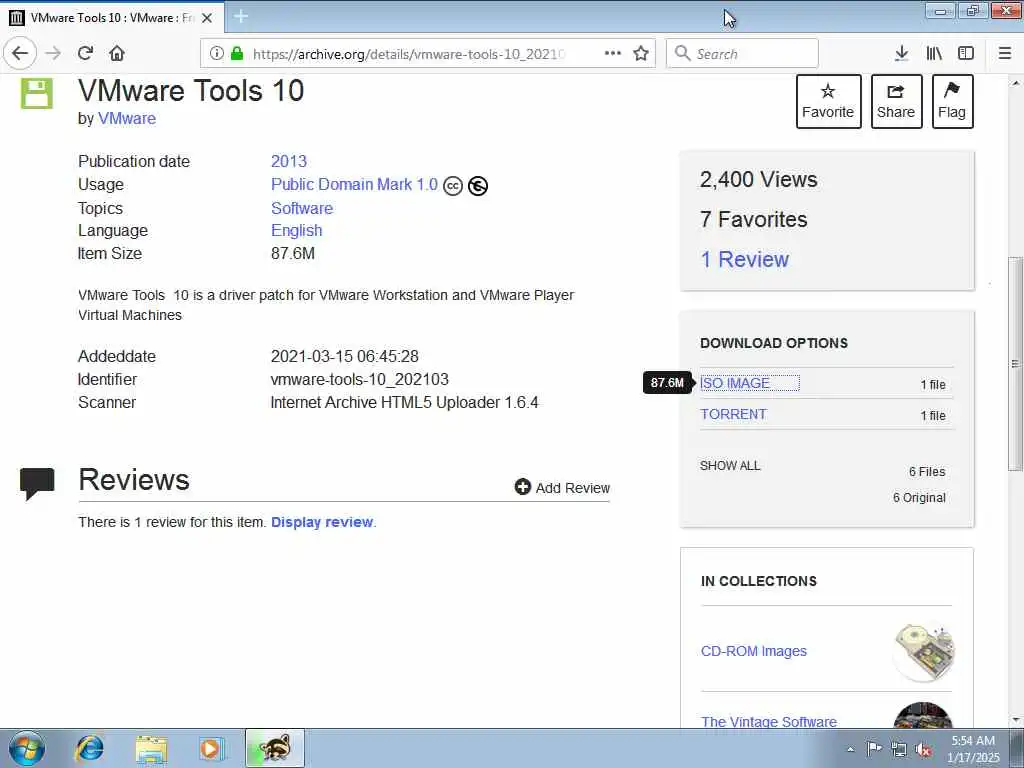
Task: Go to the browser home page
Action: point(117,54)
